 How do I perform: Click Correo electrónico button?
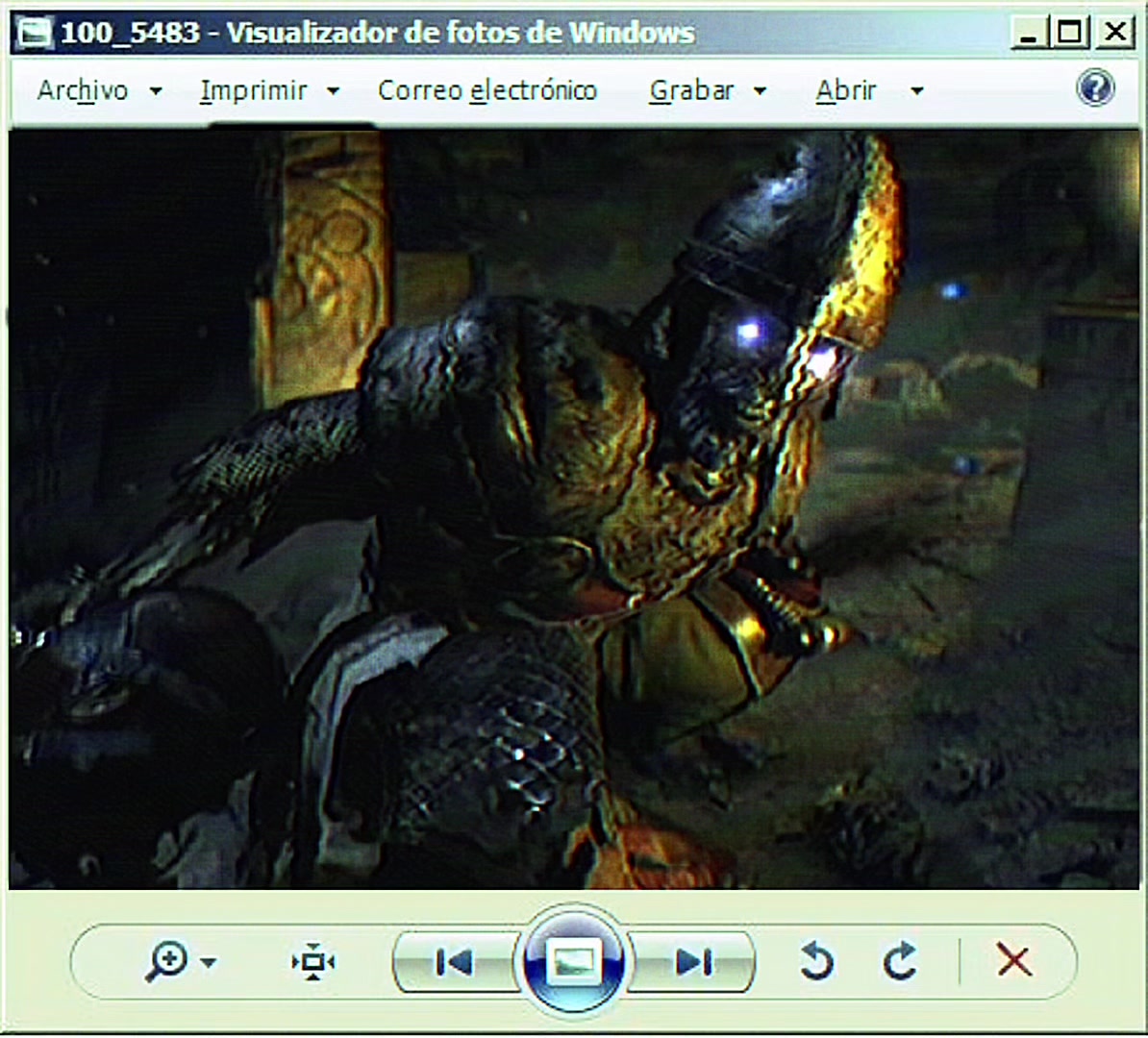[487, 90]
